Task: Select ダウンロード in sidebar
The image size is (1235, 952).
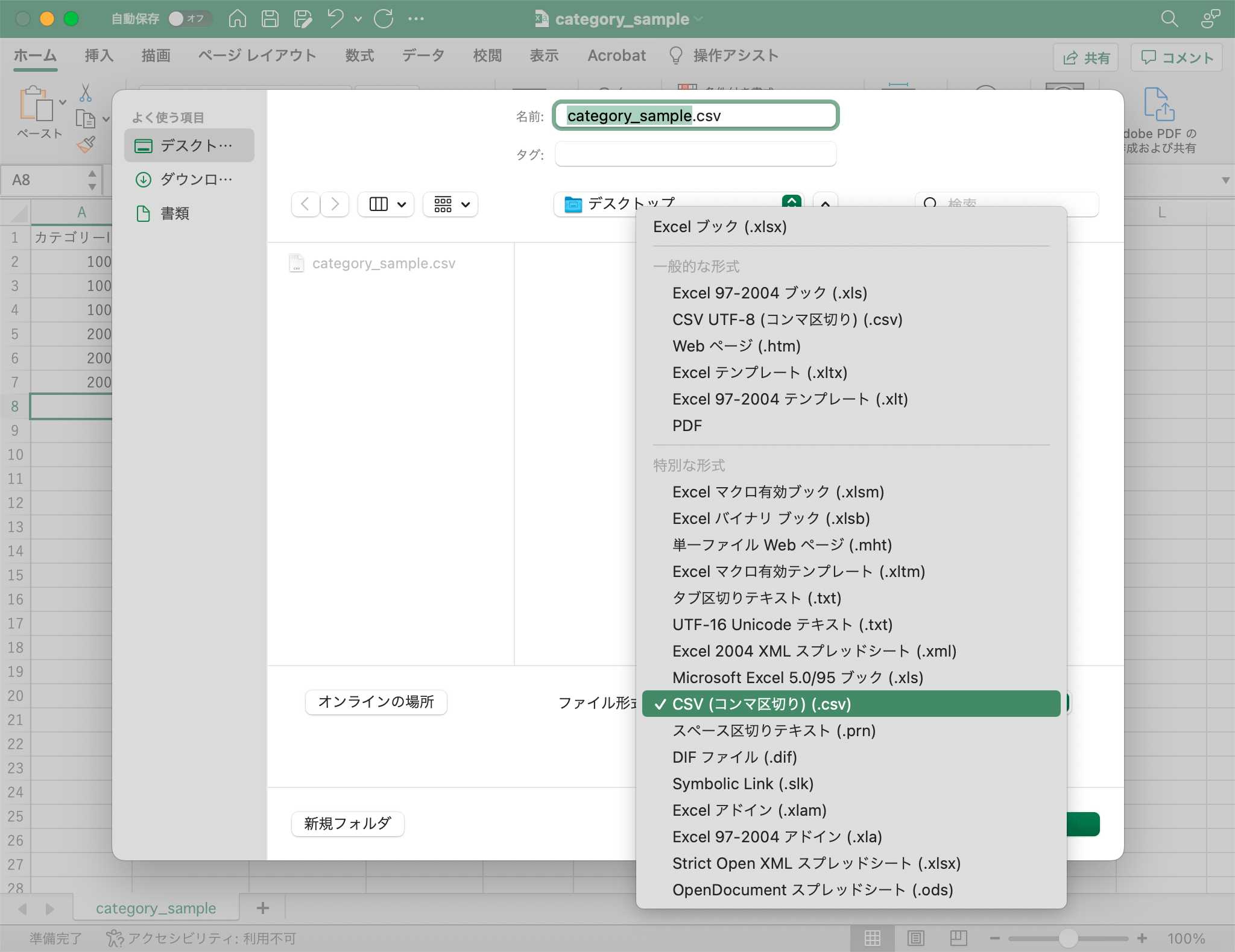Action: pyautogui.click(x=189, y=179)
